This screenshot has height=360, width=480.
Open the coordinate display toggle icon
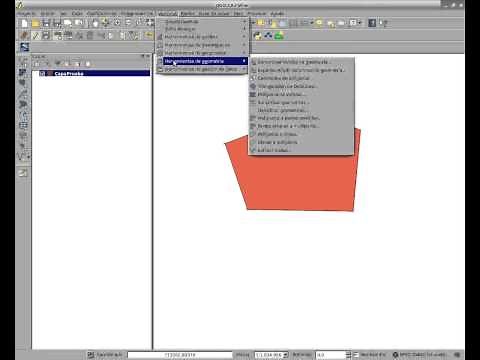[x=91, y=355]
